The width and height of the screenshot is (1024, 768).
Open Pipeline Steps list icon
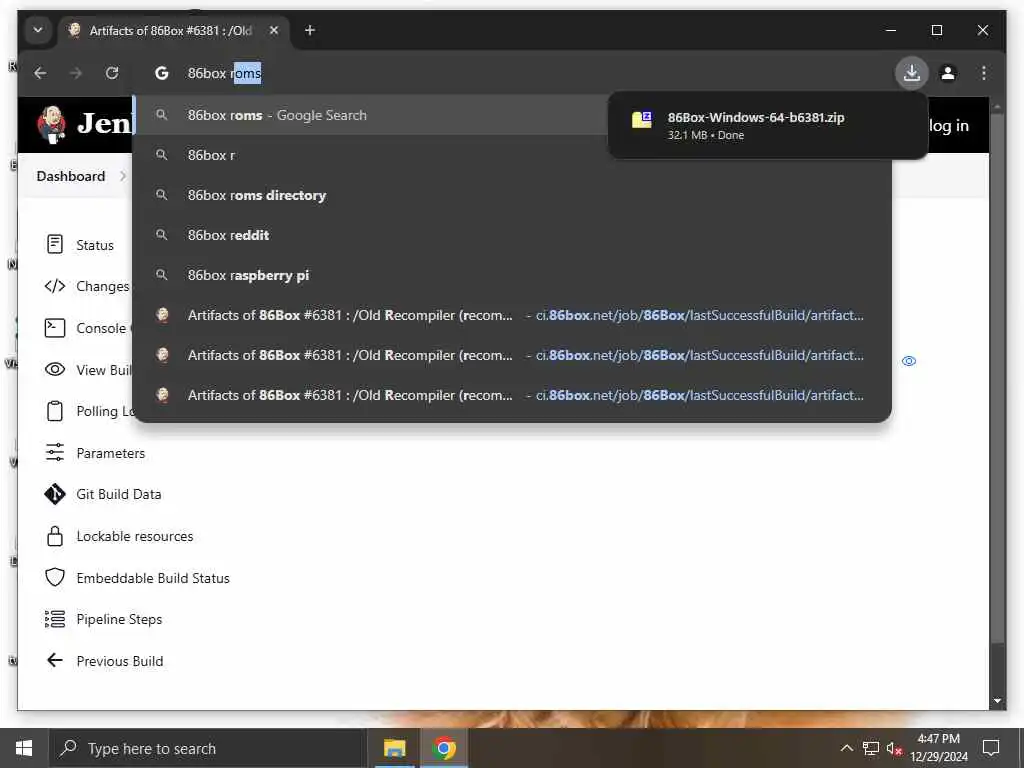tap(55, 619)
